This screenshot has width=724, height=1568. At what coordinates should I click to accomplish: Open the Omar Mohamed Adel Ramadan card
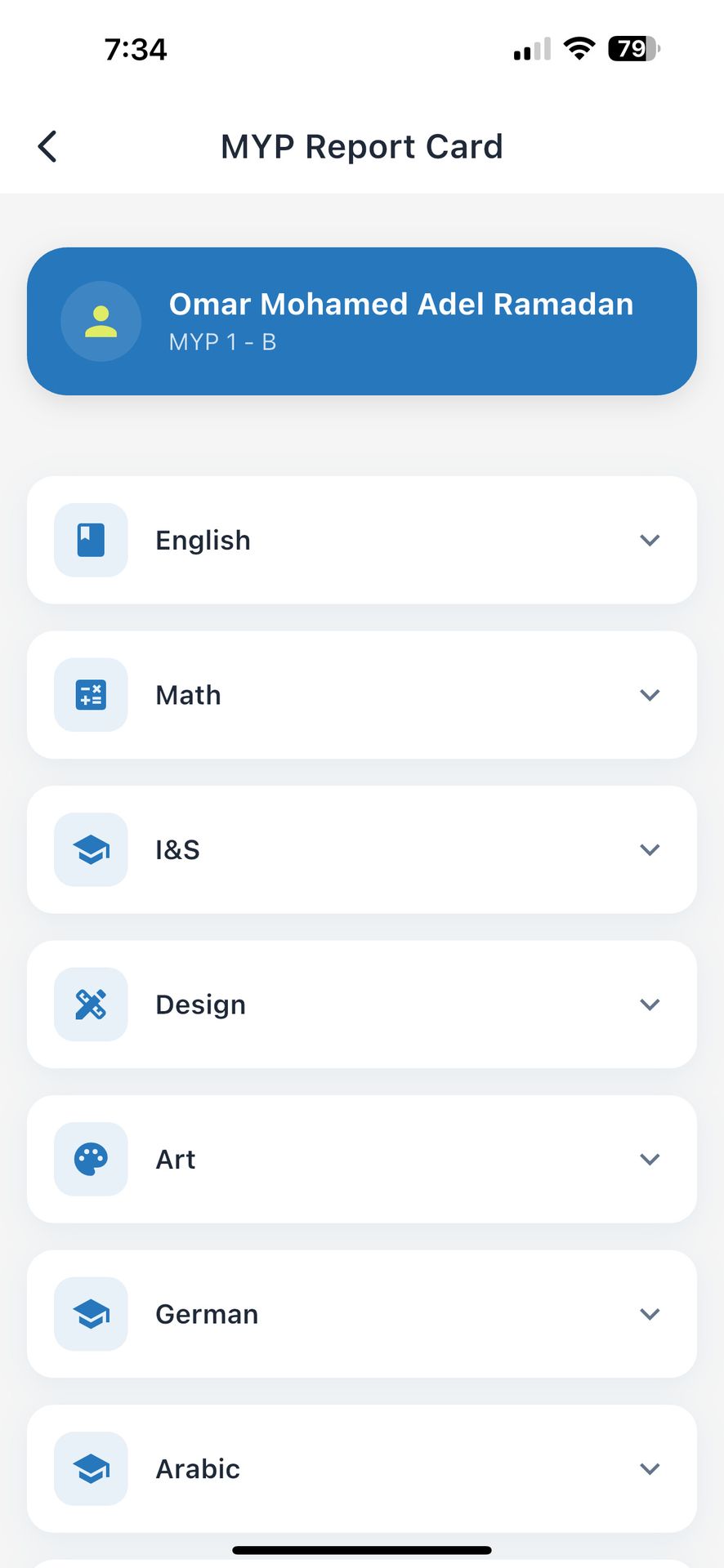tap(400, 321)
